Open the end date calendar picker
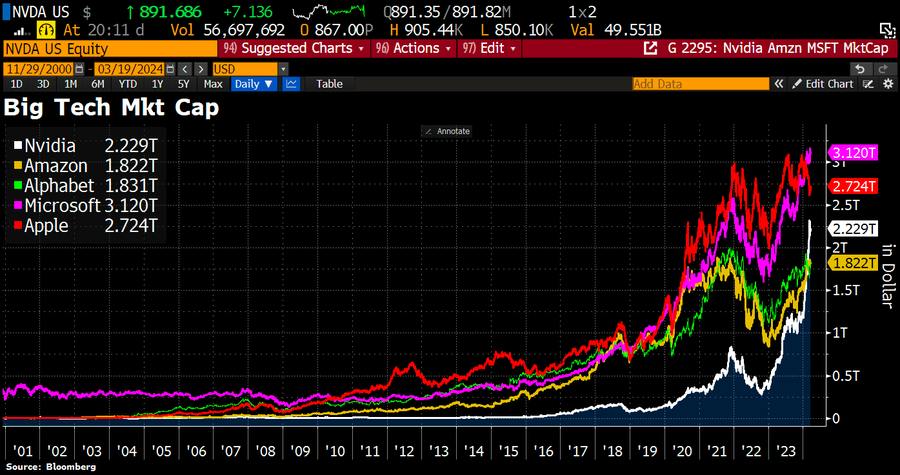The height and width of the screenshot is (475, 900). point(170,69)
